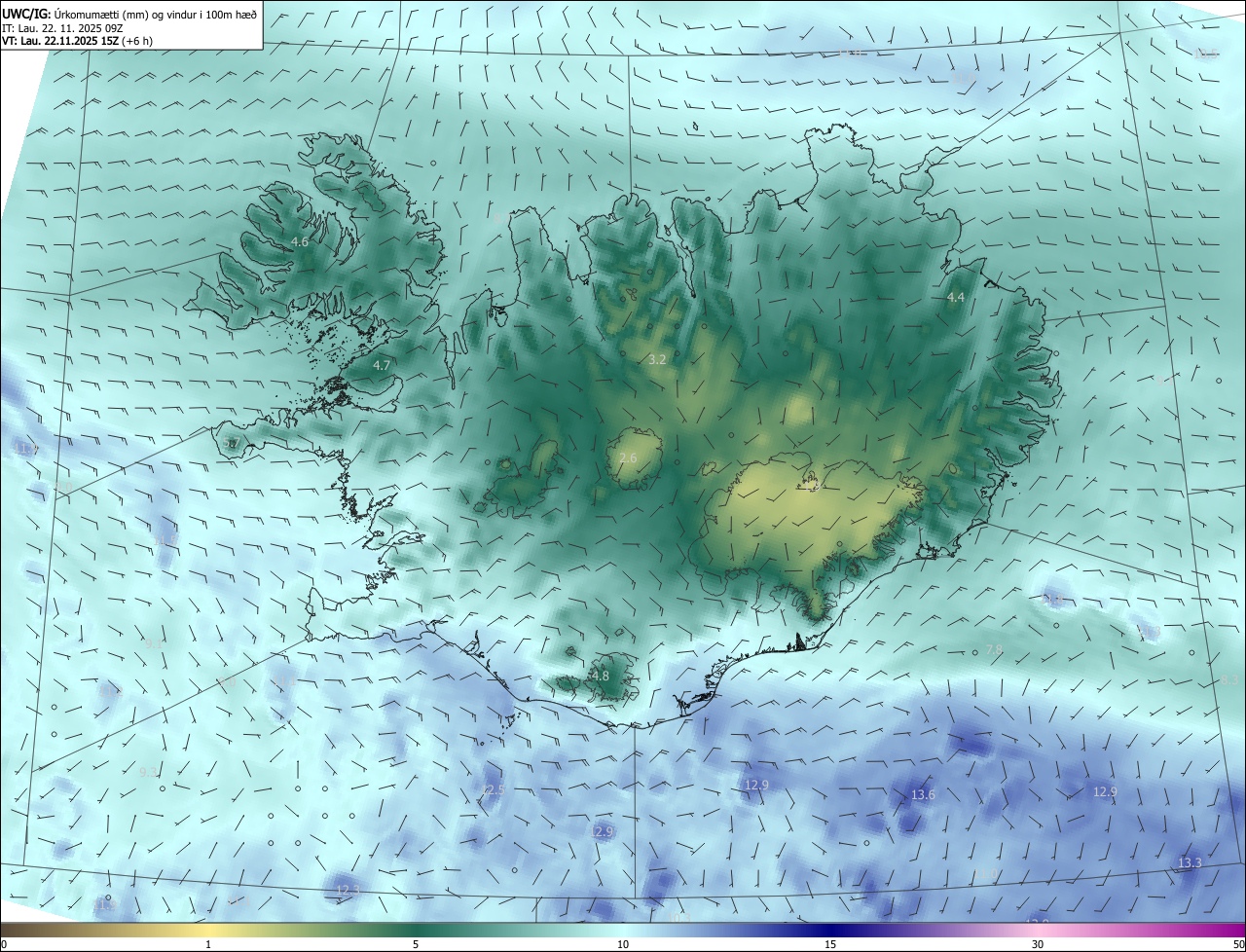Click the 7.8 value southeast of Iceland
The width and height of the screenshot is (1246, 952).
[994, 649]
